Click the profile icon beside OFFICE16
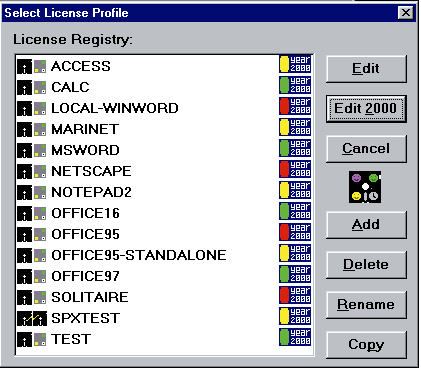The width and height of the screenshot is (421, 369). (32, 213)
